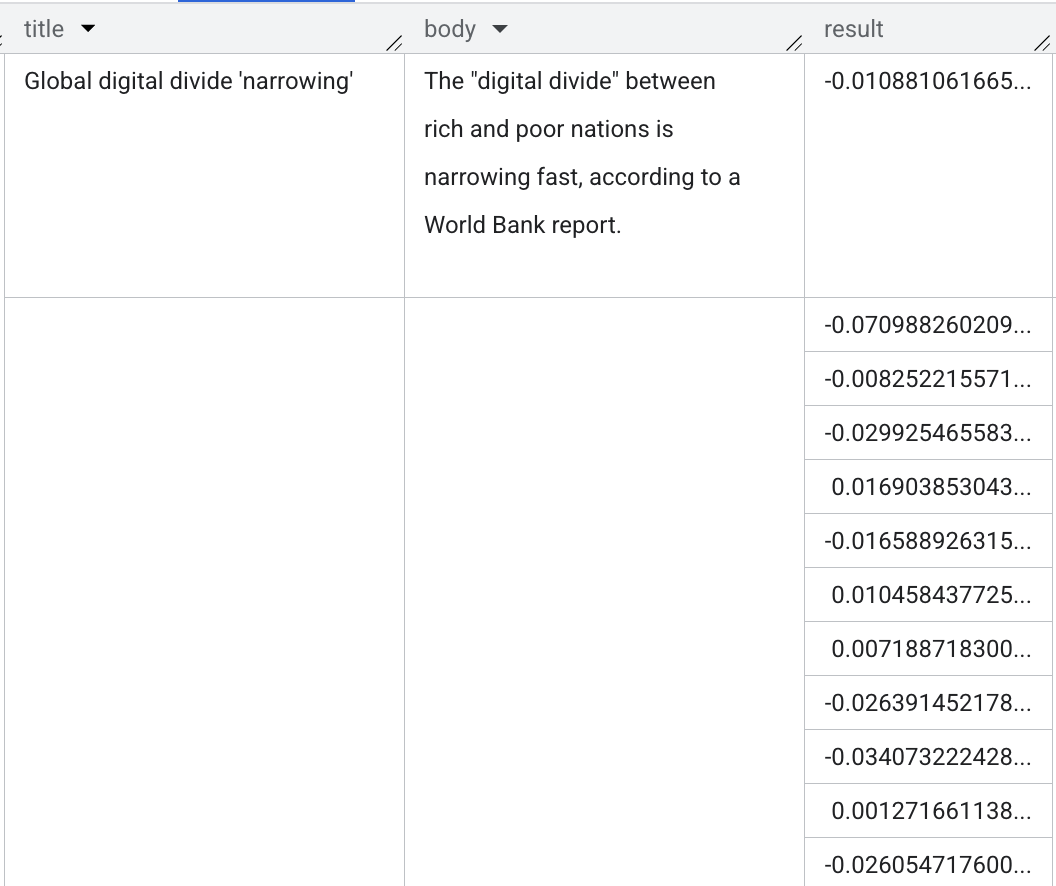Click the result column header label
1056x886 pixels.
coord(853,29)
